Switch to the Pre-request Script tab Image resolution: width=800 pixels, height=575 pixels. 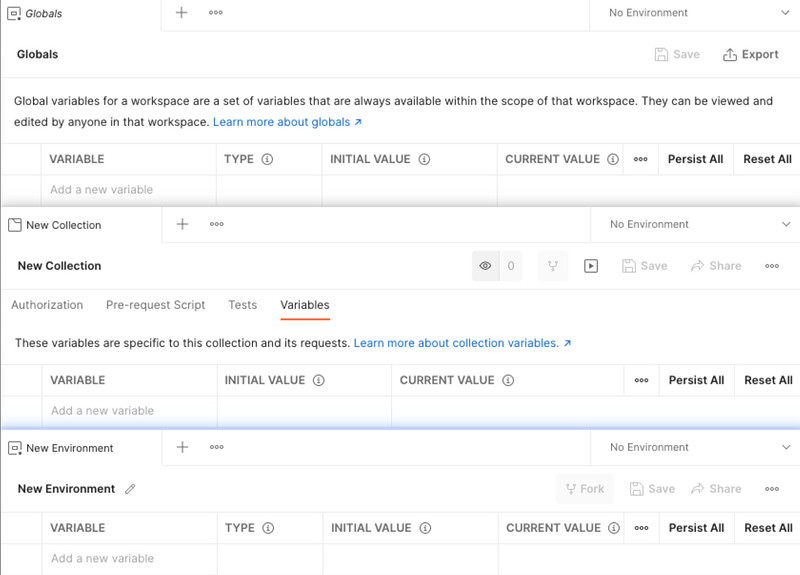[155, 305]
